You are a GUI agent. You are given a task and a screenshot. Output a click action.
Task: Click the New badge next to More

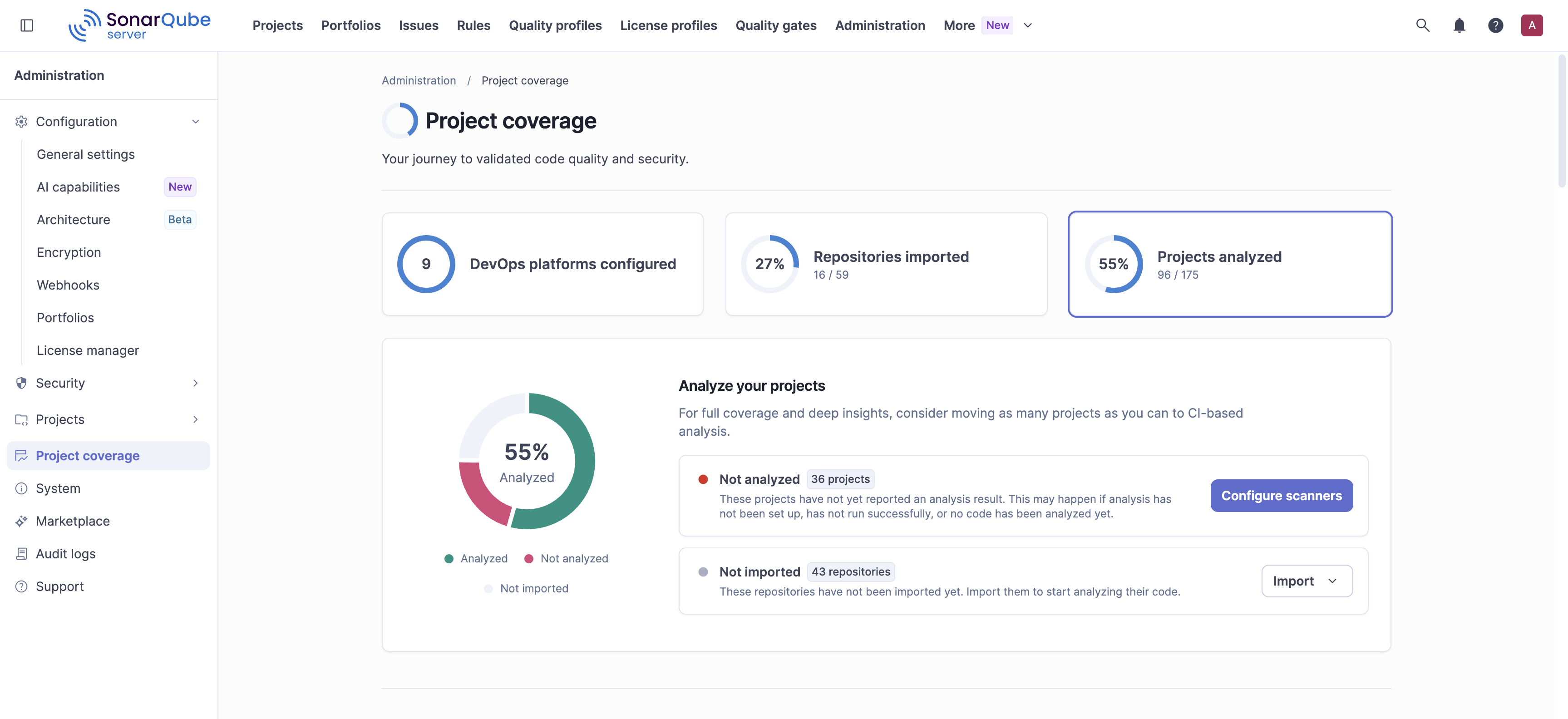click(x=997, y=25)
